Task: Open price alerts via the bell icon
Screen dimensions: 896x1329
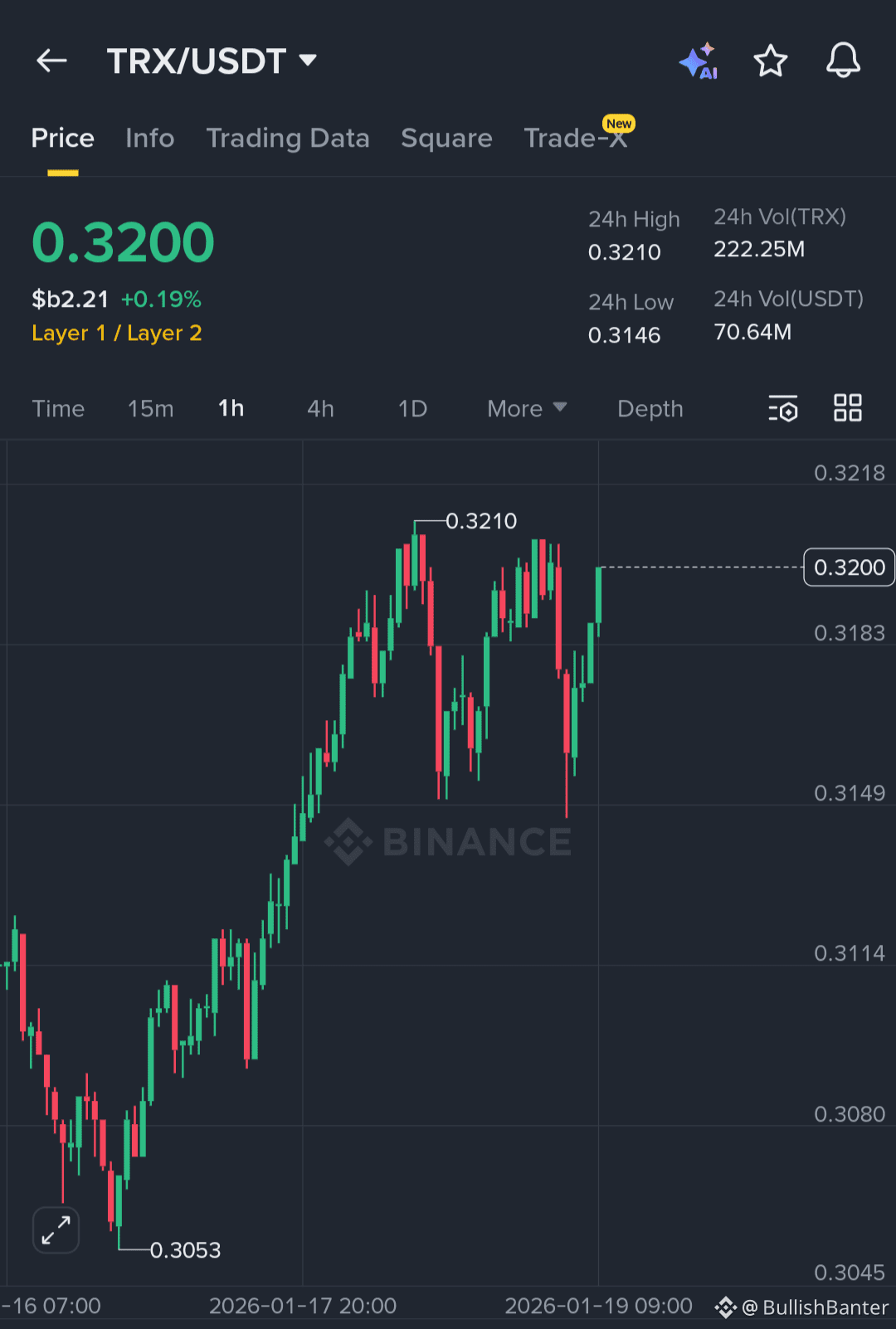Action: 843,61
